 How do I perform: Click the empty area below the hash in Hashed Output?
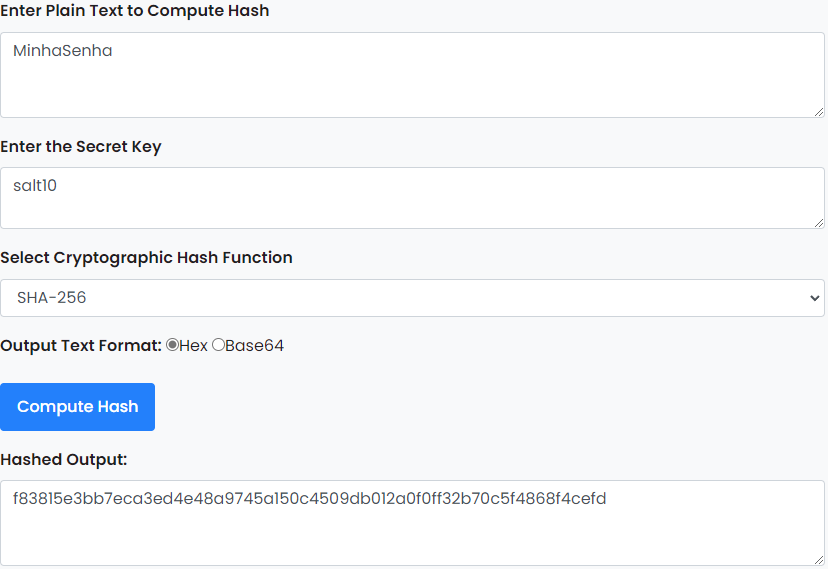[x=412, y=538]
